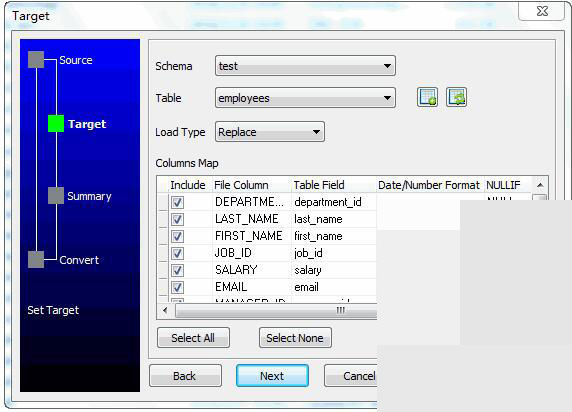Expand the Table dropdown showing employees
The height and width of the screenshot is (412, 572).
click(305, 97)
